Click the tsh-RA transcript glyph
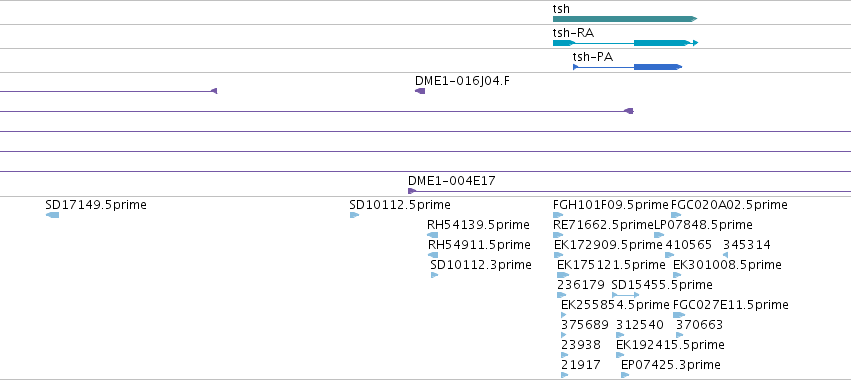This screenshot has width=851, height=380. pos(625,43)
